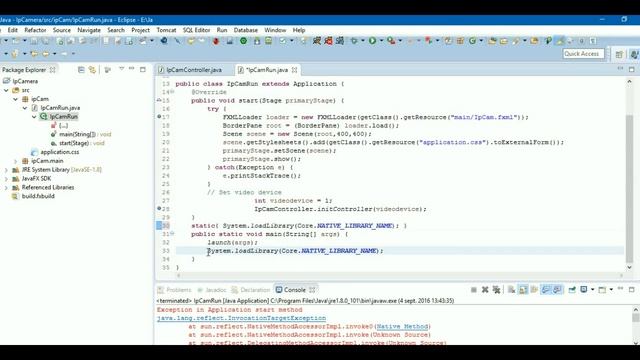Click the InvocationTargetException link in console
This screenshot has width=640, height=360.
(x=241, y=318)
